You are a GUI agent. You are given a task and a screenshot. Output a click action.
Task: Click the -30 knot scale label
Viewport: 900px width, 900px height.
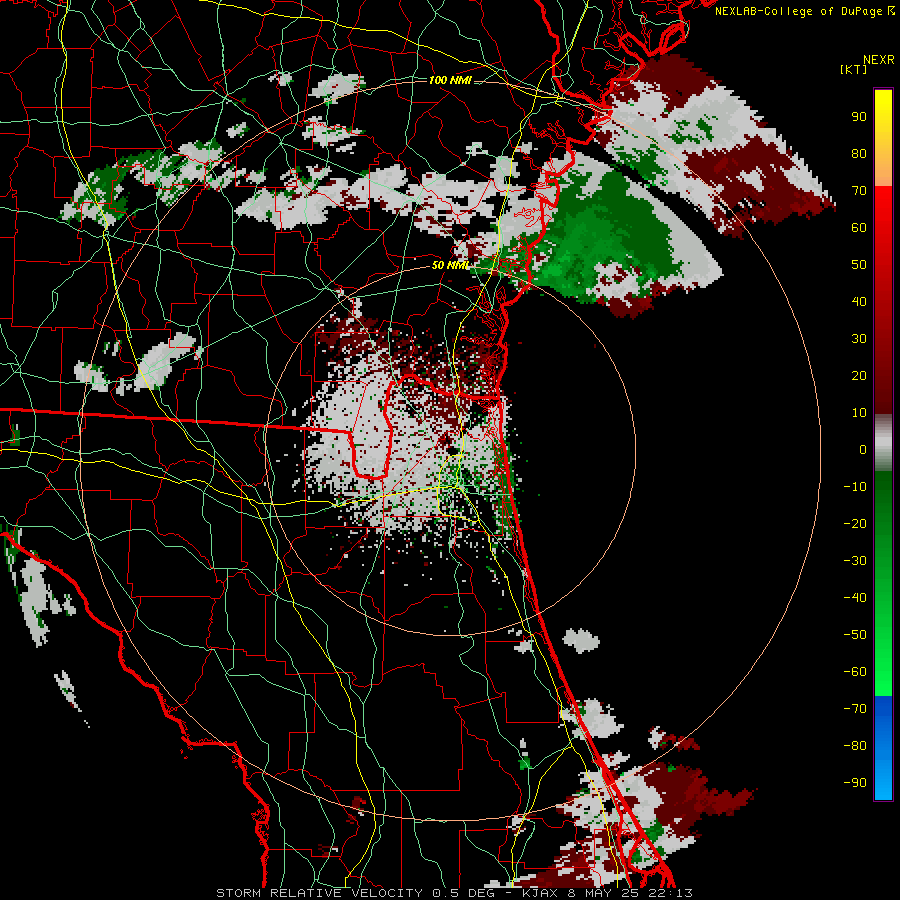pos(855,561)
